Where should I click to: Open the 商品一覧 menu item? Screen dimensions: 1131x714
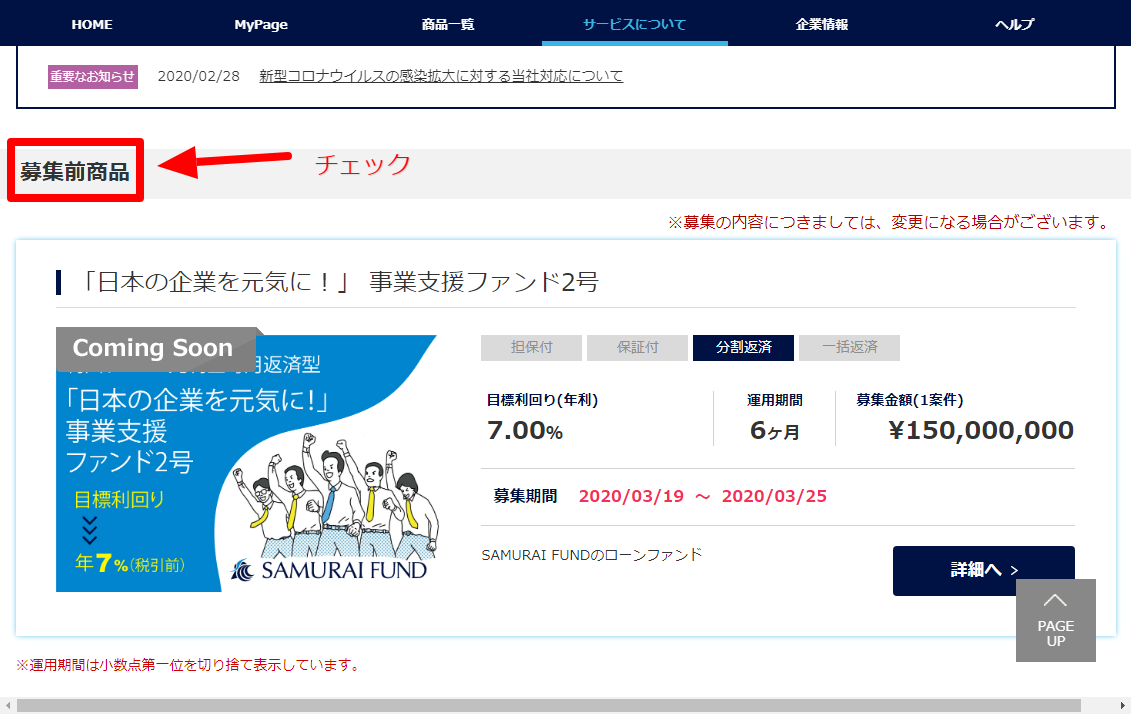pyautogui.click(x=448, y=24)
